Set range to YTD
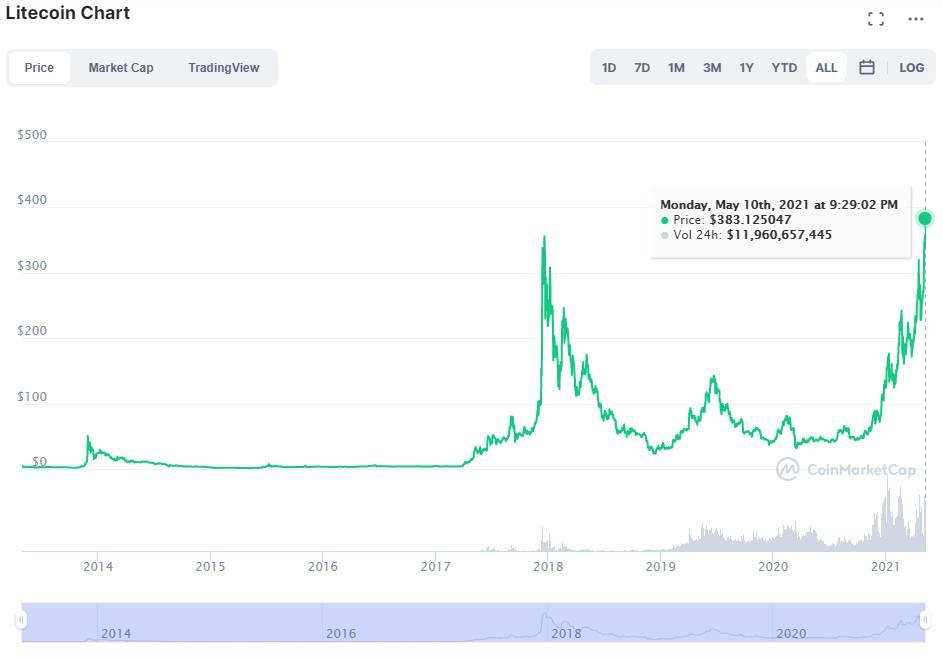This screenshot has height=657, width=943. pyautogui.click(x=784, y=68)
